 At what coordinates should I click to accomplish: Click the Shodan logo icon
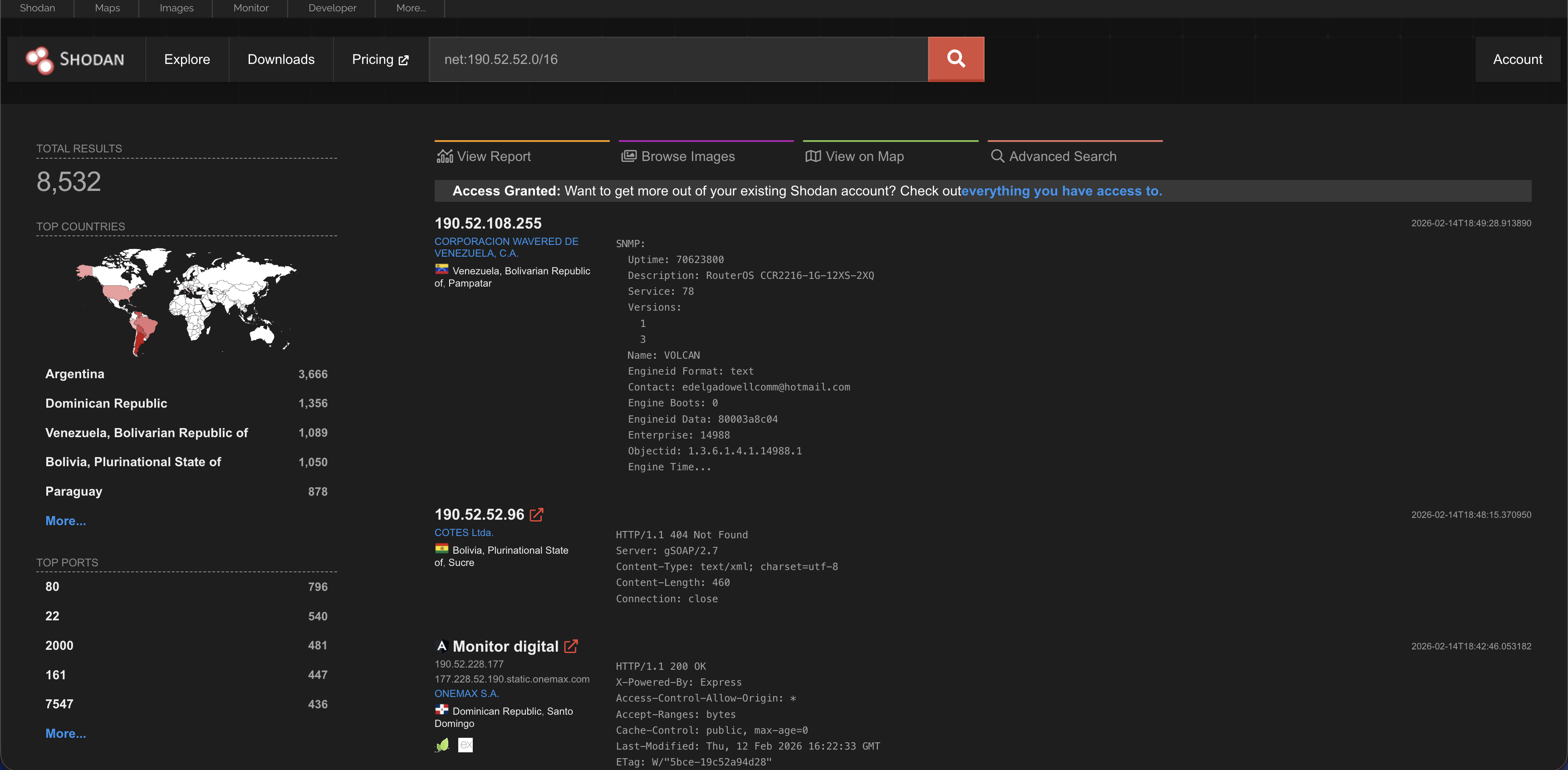tap(39, 59)
